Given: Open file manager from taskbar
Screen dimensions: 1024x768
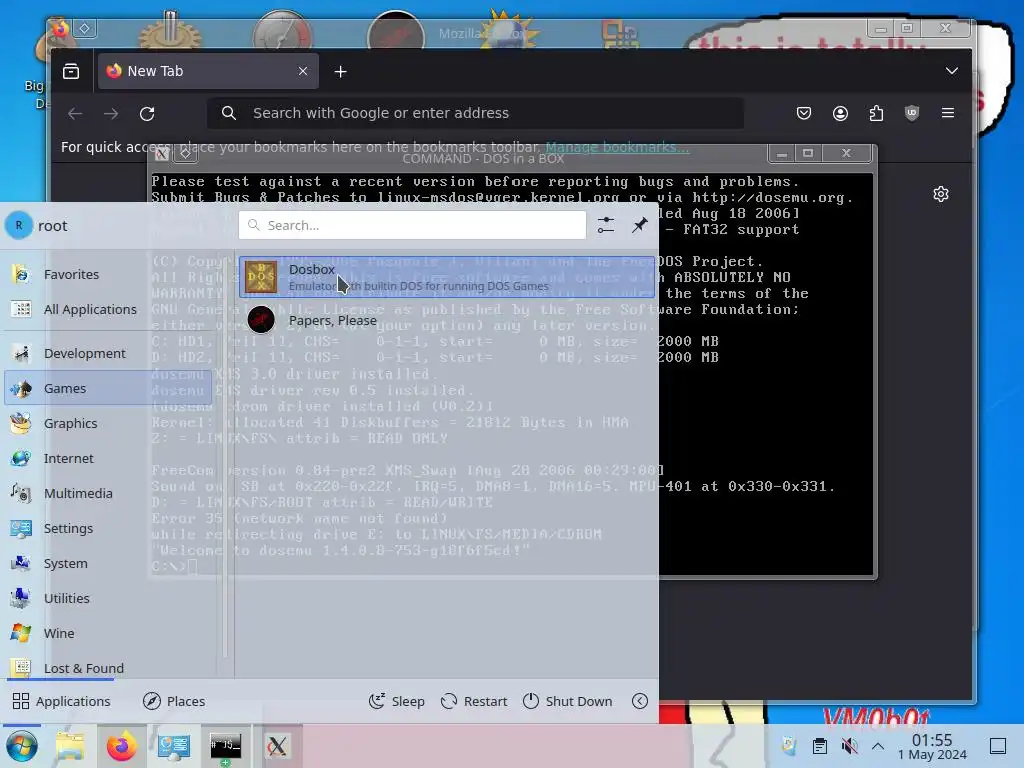Looking at the screenshot, I should (x=70, y=746).
